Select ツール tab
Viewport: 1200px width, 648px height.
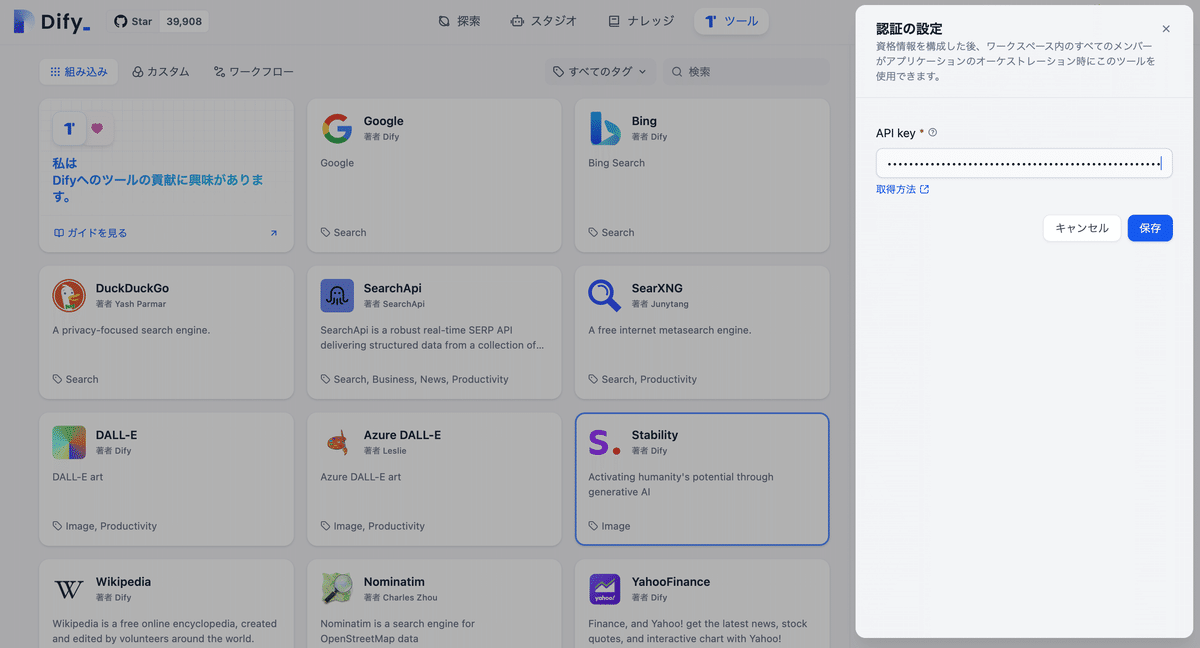(x=731, y=21)
